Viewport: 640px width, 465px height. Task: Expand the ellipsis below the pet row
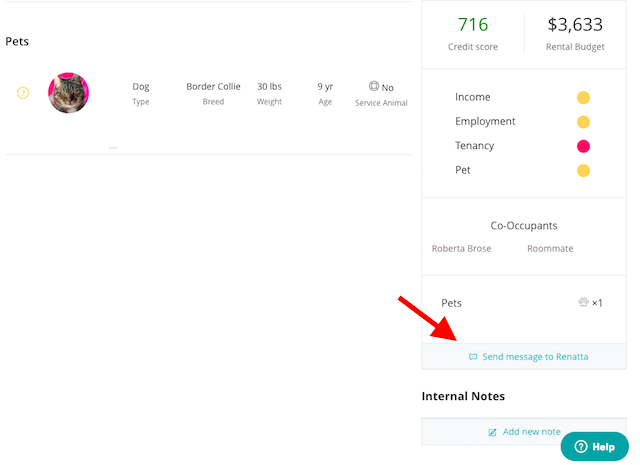pyautogui.click(x=113, y=147)
